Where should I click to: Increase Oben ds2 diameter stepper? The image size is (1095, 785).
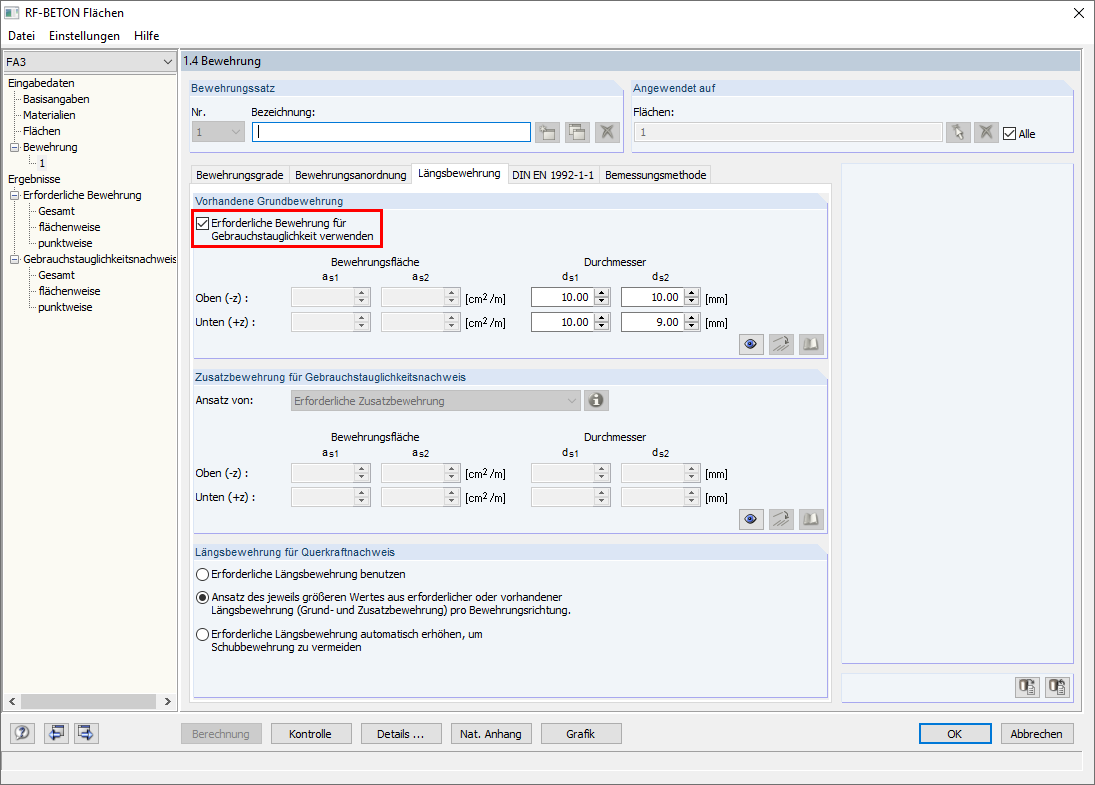691,293
